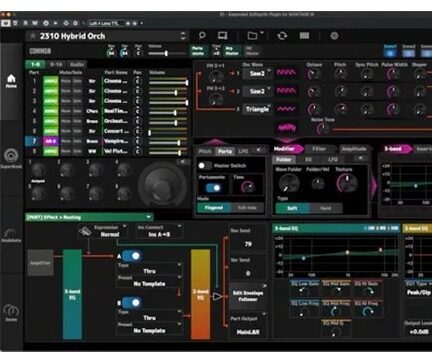432x363 pixels.
Task: Select Full-time portamento mode
Action: (247, 208)
